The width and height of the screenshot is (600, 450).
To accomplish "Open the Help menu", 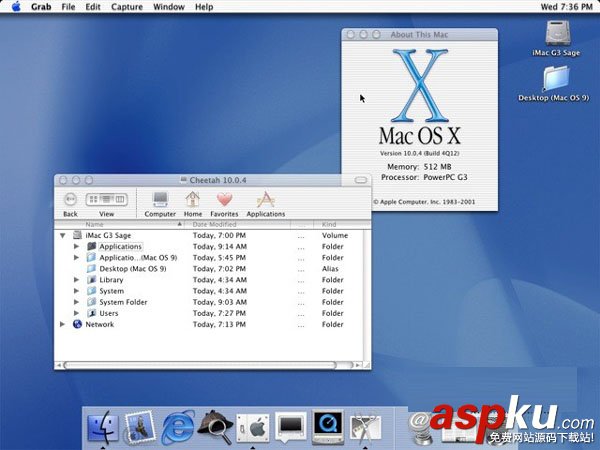I will (x=204, y=7).
